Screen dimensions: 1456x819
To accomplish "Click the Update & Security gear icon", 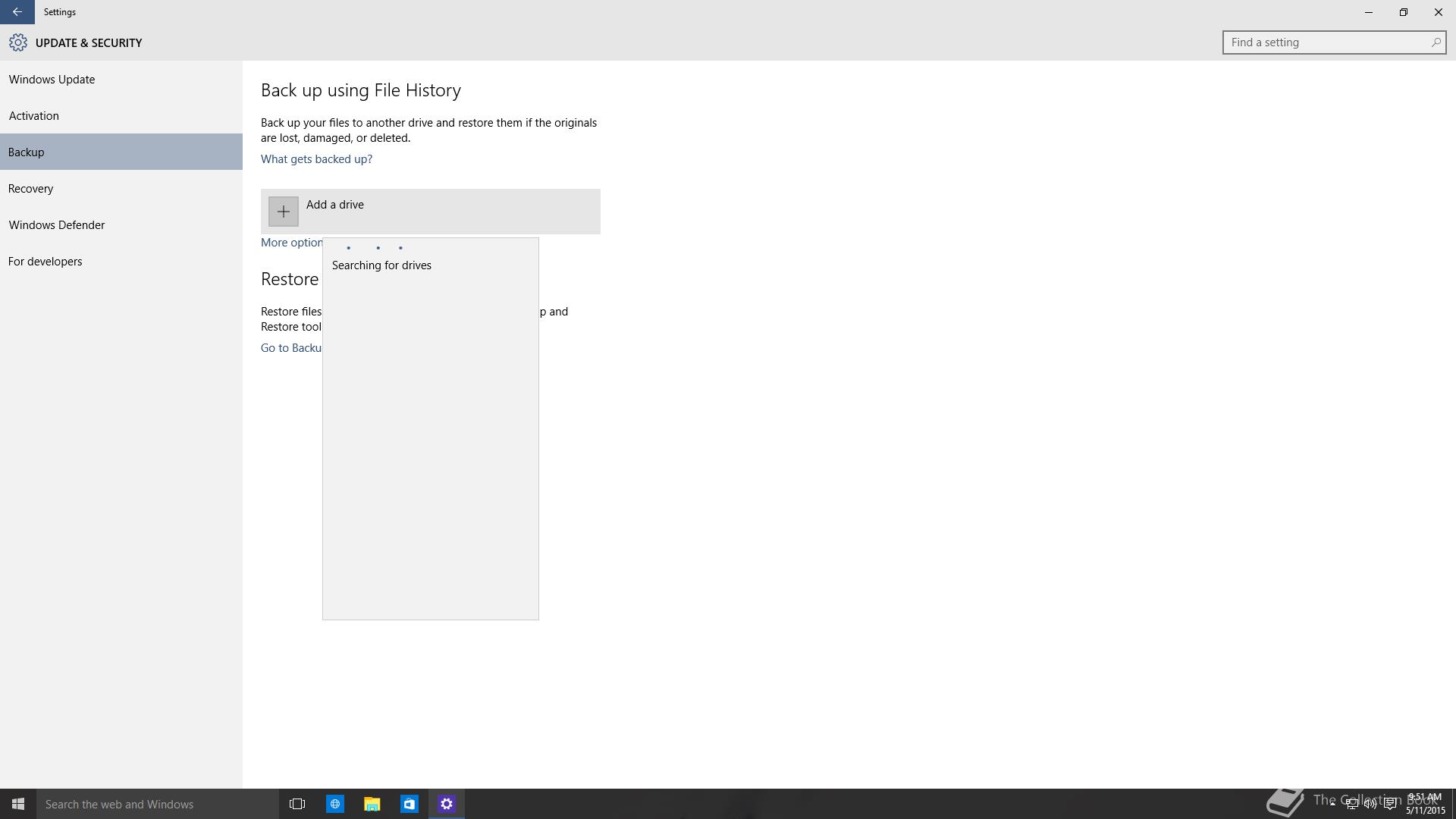I will pos(18,42).
